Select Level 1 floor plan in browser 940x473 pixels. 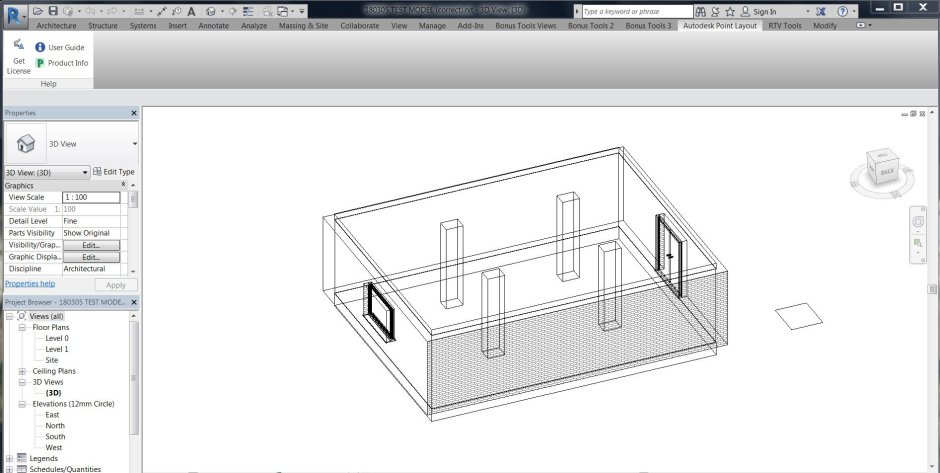pos(57,349)
